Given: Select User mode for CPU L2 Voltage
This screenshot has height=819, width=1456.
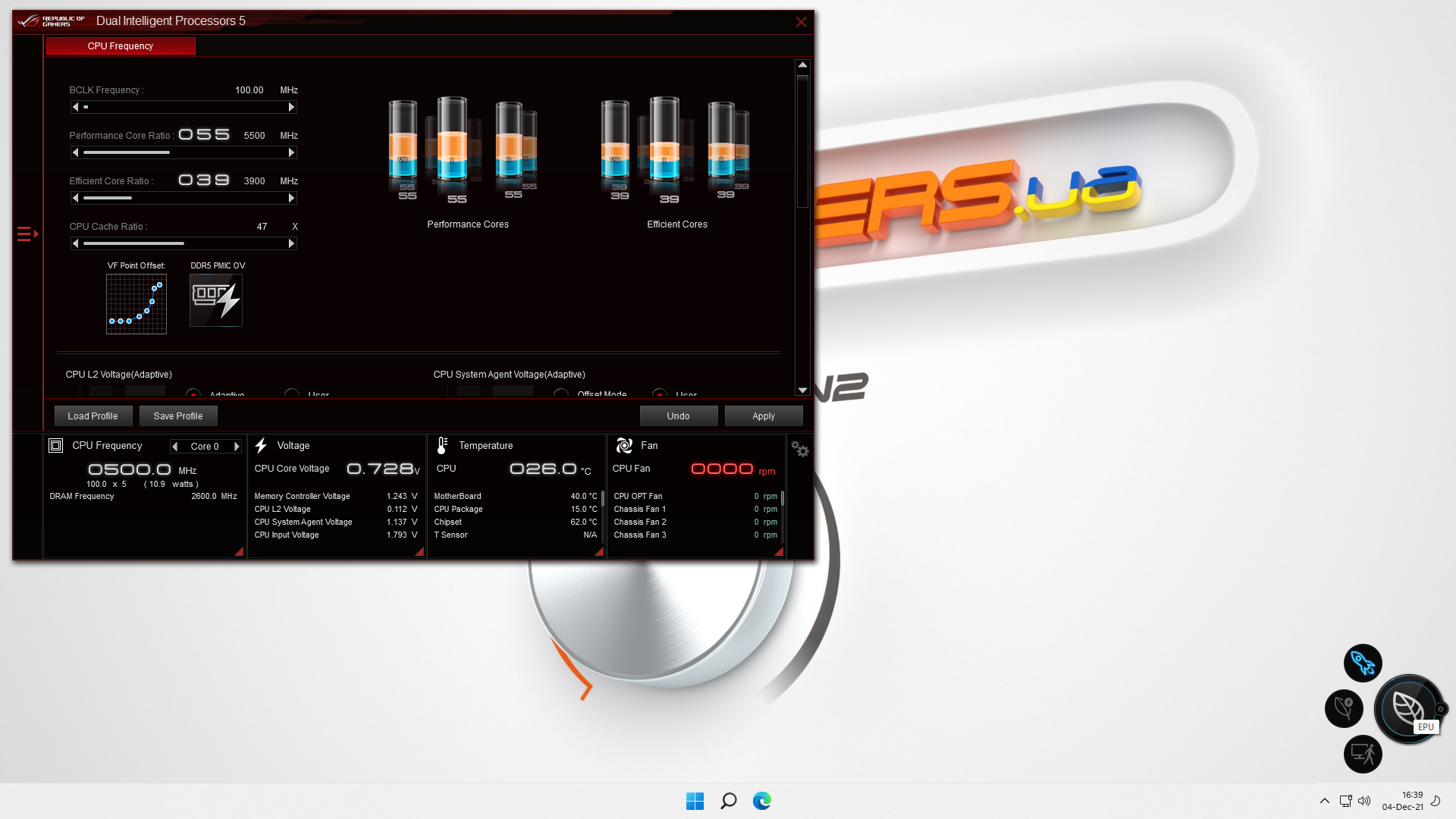Looking at the screenshot, I should pos(291,394).
